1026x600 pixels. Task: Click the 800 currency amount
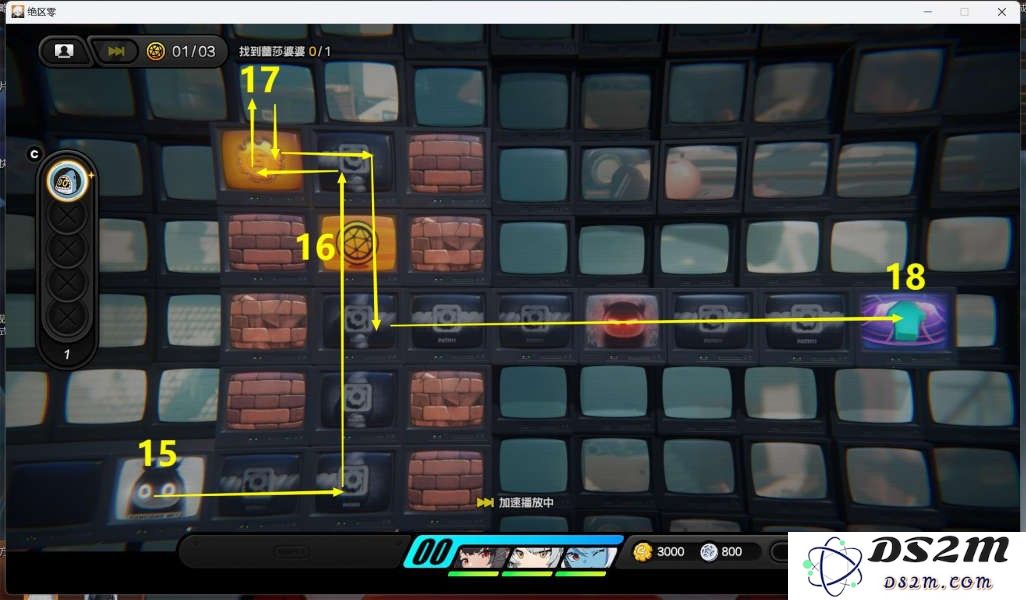click(x=732, y=552)
